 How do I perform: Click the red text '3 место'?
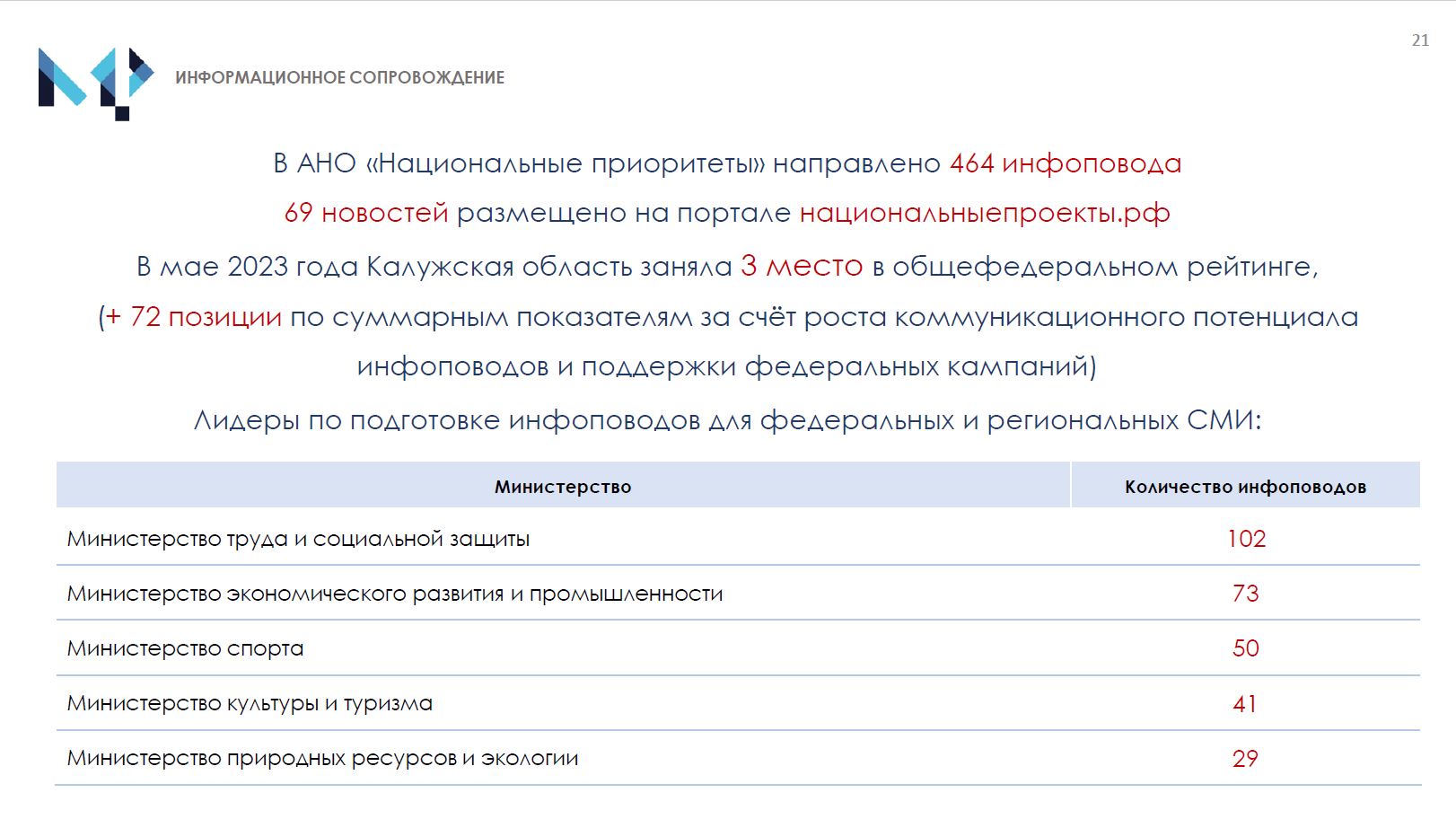click(802, 266)
